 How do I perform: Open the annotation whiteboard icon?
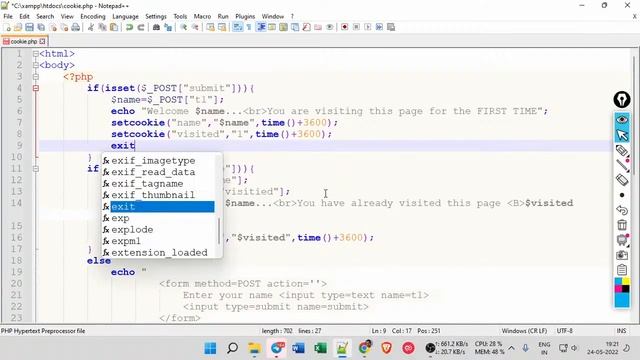point(622,240)
